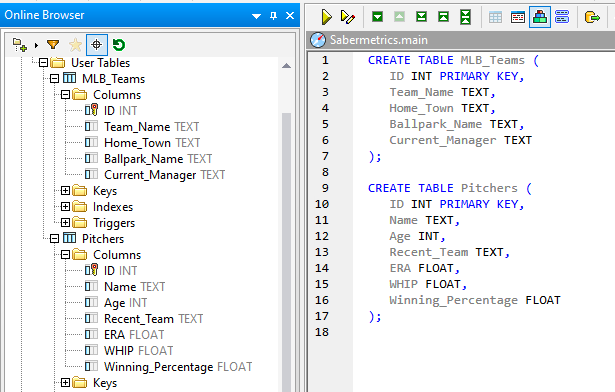Click the Sabermetrics.main data source compass icon
This screenshot has height=392, width=615.
click(318, 40)
